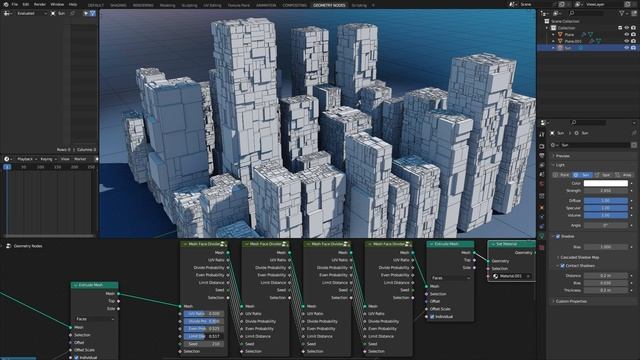The image size is (640, 360).
Task: Click the Blender logo icon
Action: [x=5, y=4]
